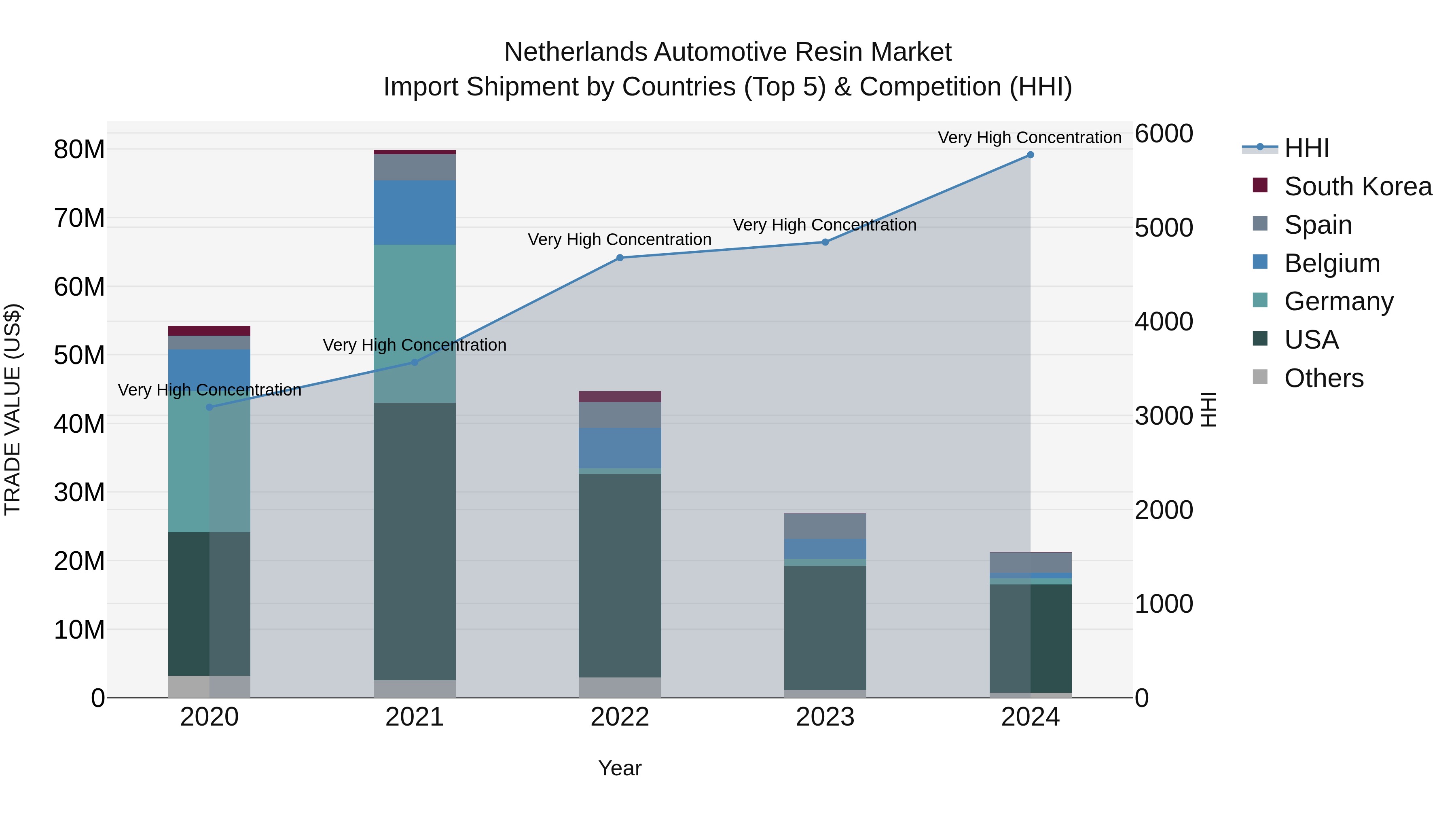Click the 80M trade value tick label
The width and height of the screenshot is (1456, 819).
(79, 150)
